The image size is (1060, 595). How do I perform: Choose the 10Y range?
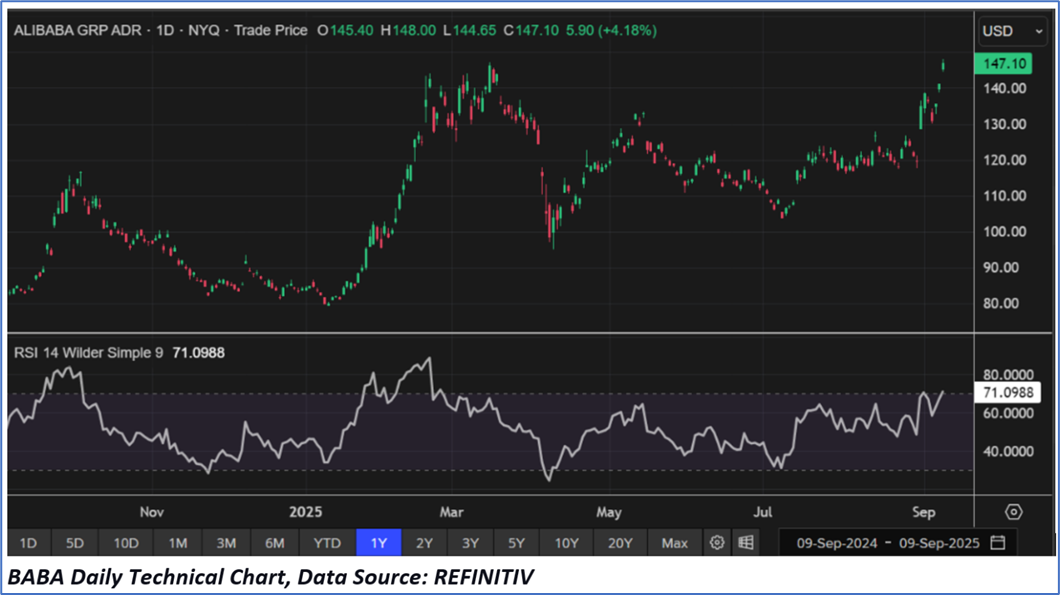tap(566, 543)
